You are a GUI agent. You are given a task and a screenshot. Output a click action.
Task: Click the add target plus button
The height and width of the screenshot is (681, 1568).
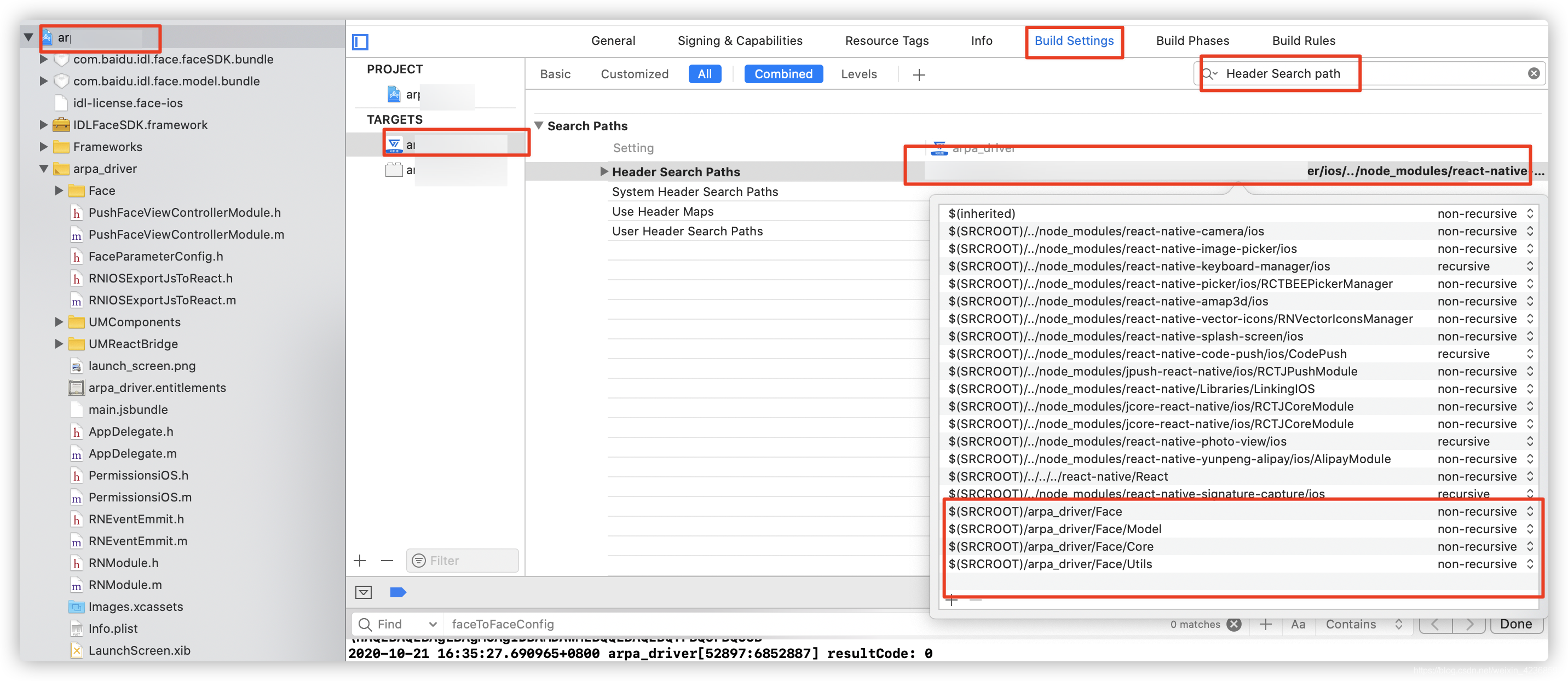360,561
